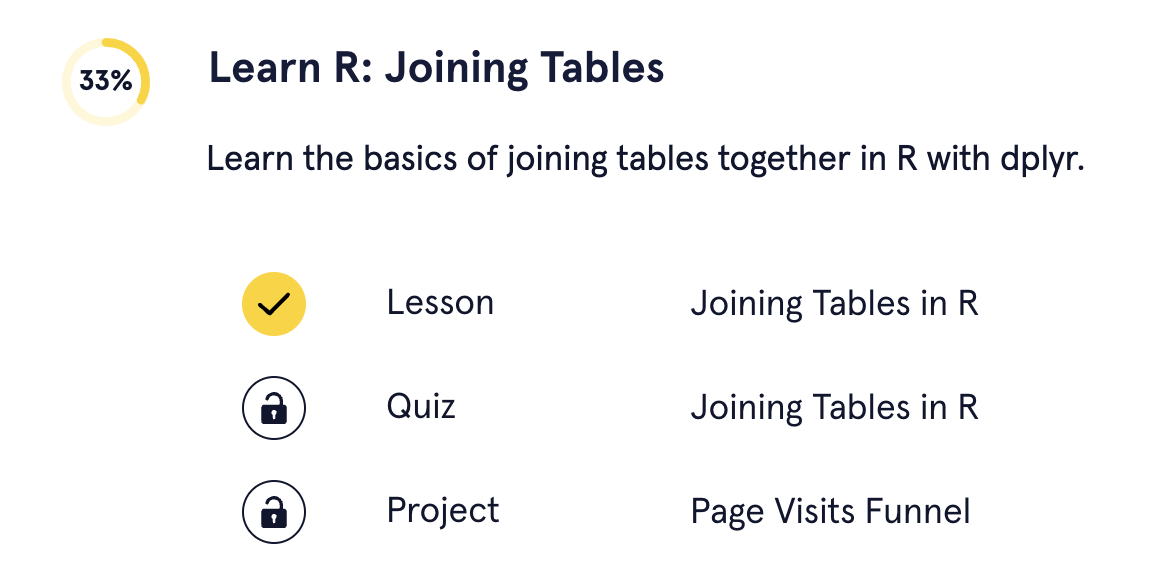Click the dplyr course description text
The width and height of the screenshot is (1170, 588).
(x=645, y=160)
